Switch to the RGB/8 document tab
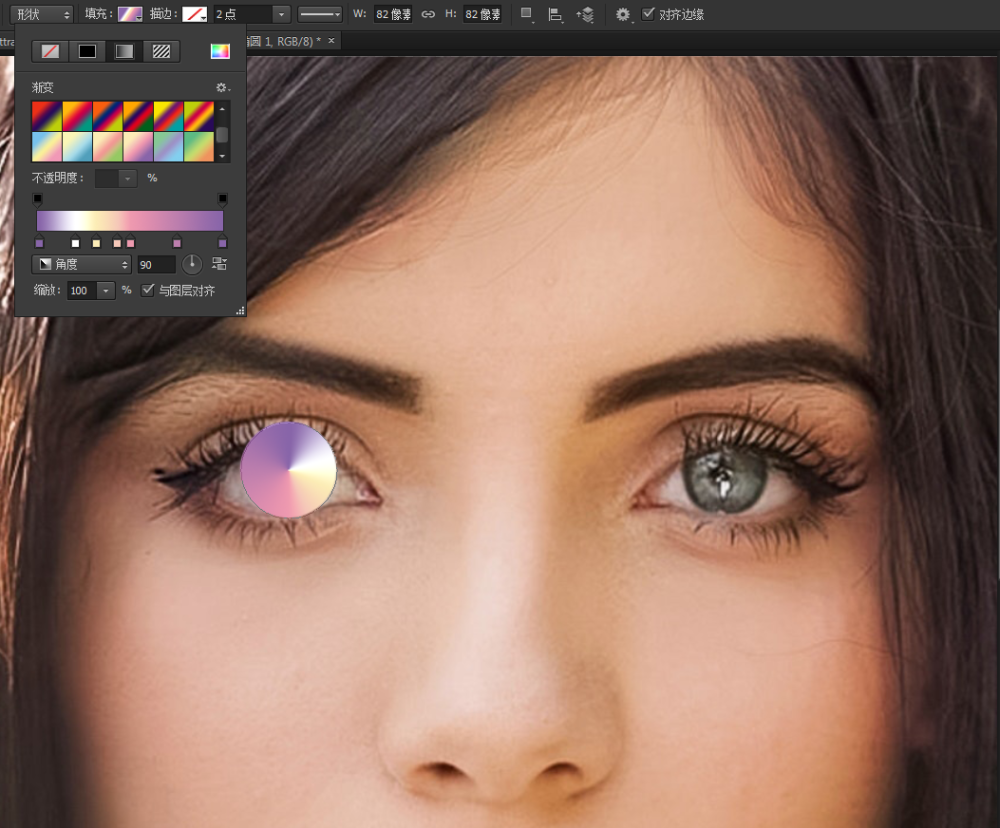The image size is (1000, 828). pyautogui.click(x=284, y=41)
